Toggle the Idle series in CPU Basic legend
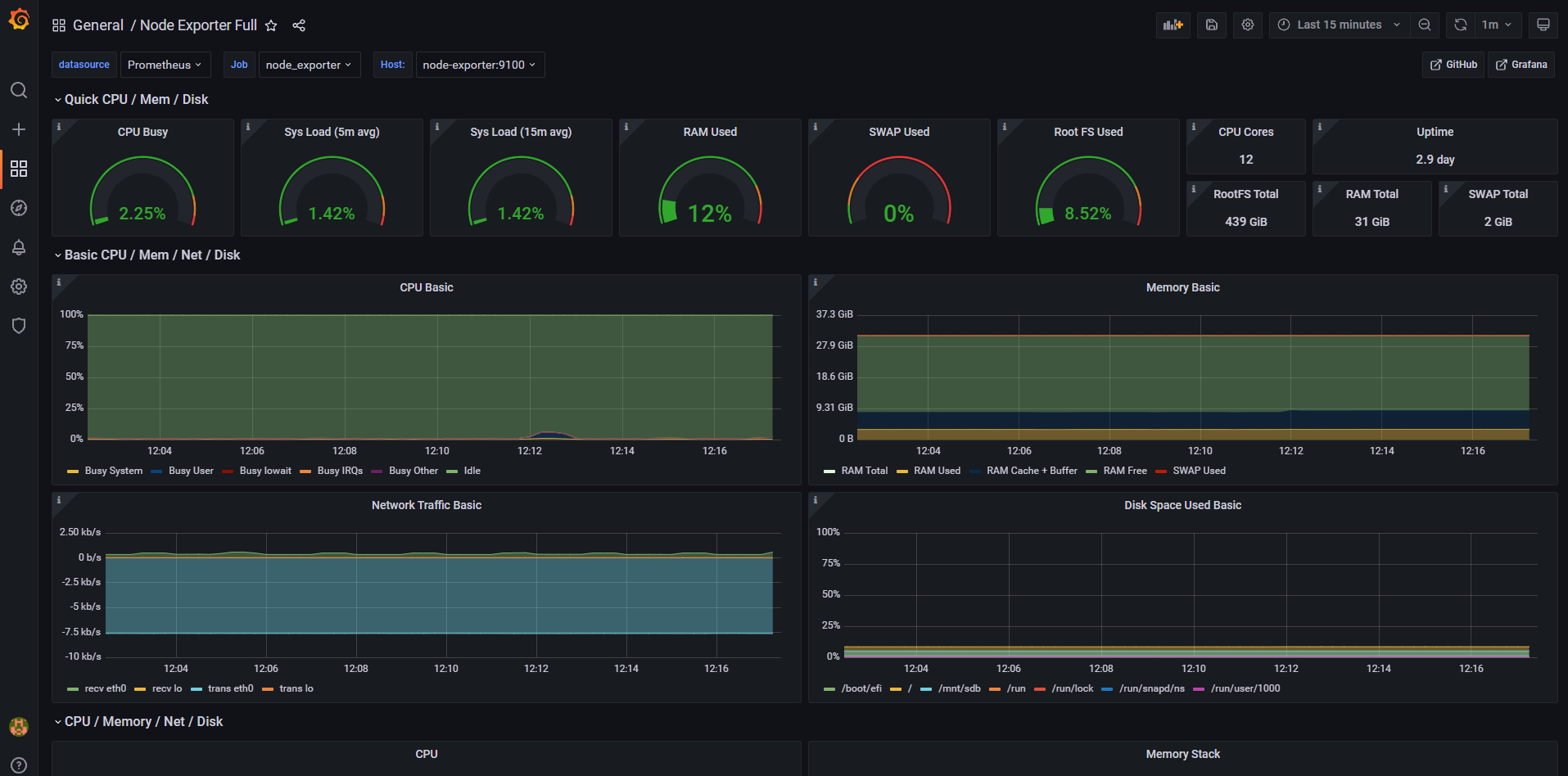The width and height of the screenshot is (1568, 776). click(x=472, y=471)
